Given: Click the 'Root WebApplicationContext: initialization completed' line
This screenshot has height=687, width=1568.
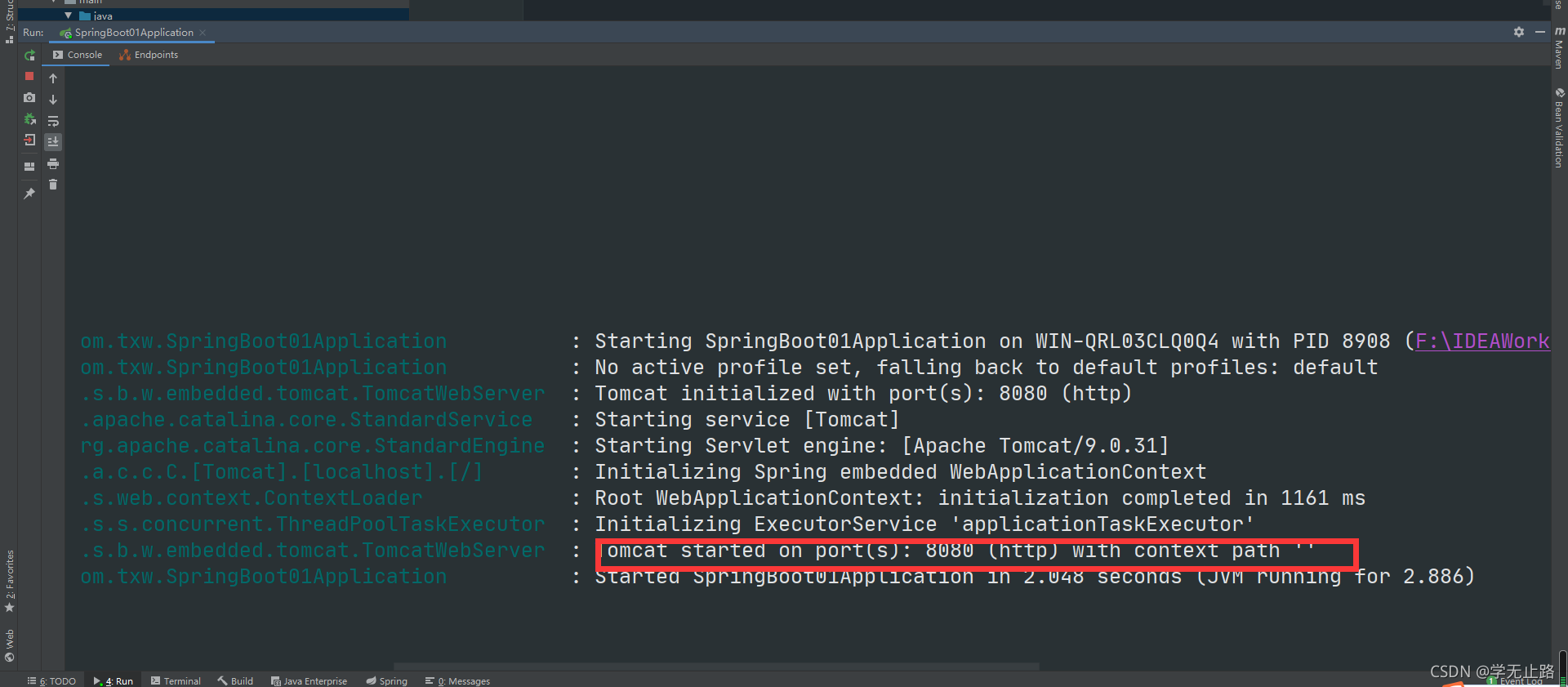Looking at the screenshot, I should pyautogui.click(x=980, y=498).
